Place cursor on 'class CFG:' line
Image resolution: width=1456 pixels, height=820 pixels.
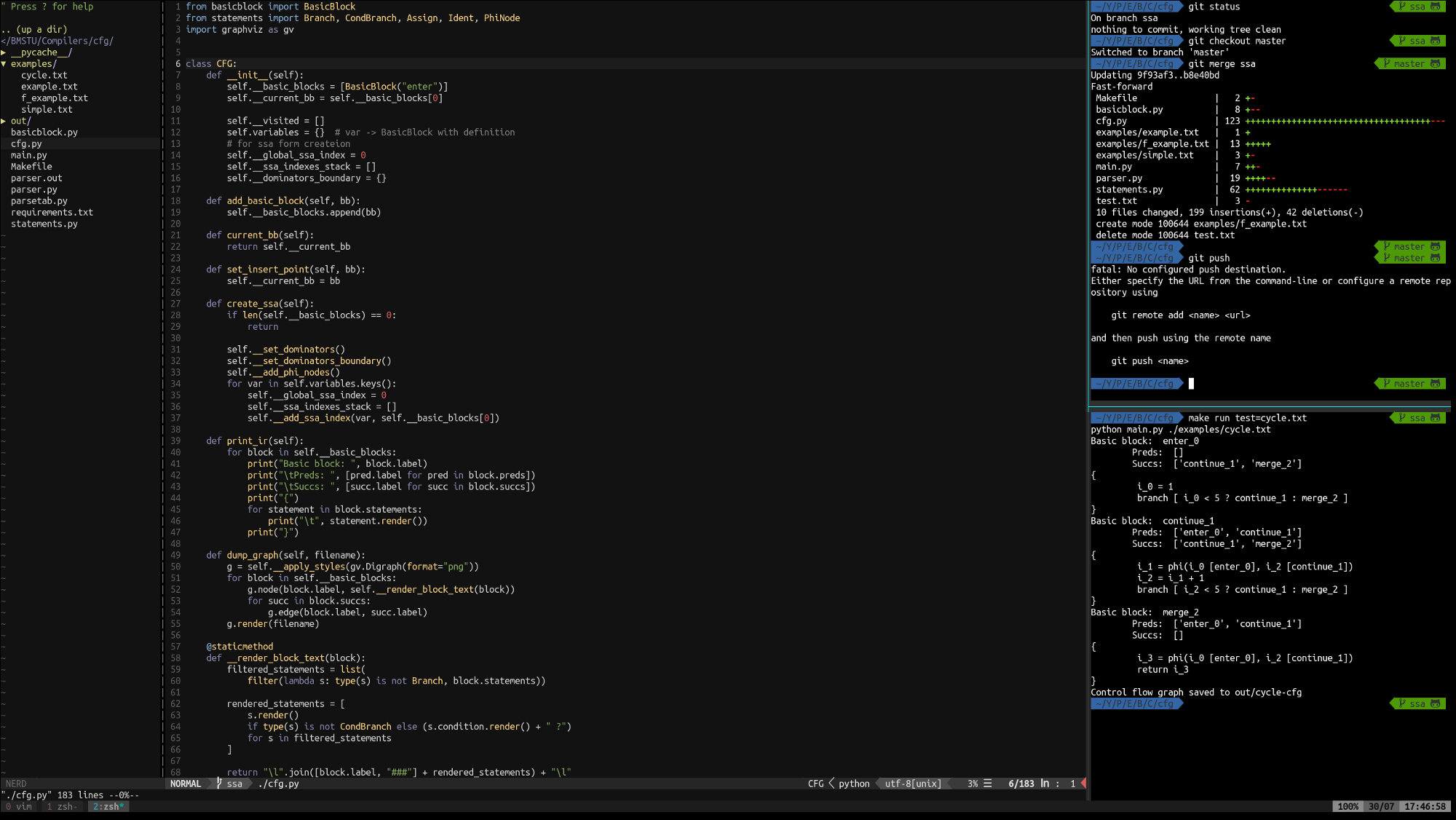point(211,64)
